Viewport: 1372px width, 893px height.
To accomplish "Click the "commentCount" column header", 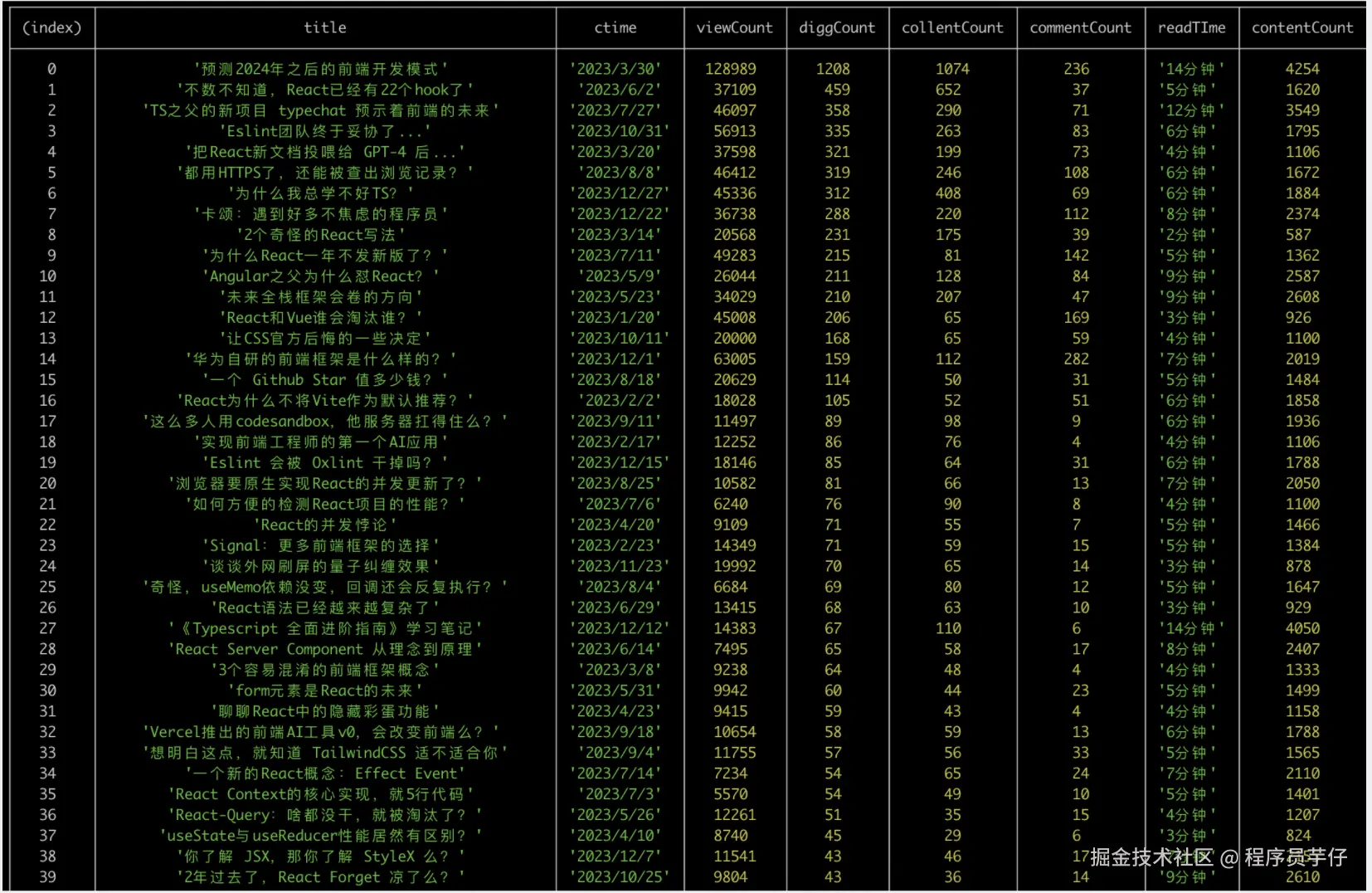I will click(1080, 27).
